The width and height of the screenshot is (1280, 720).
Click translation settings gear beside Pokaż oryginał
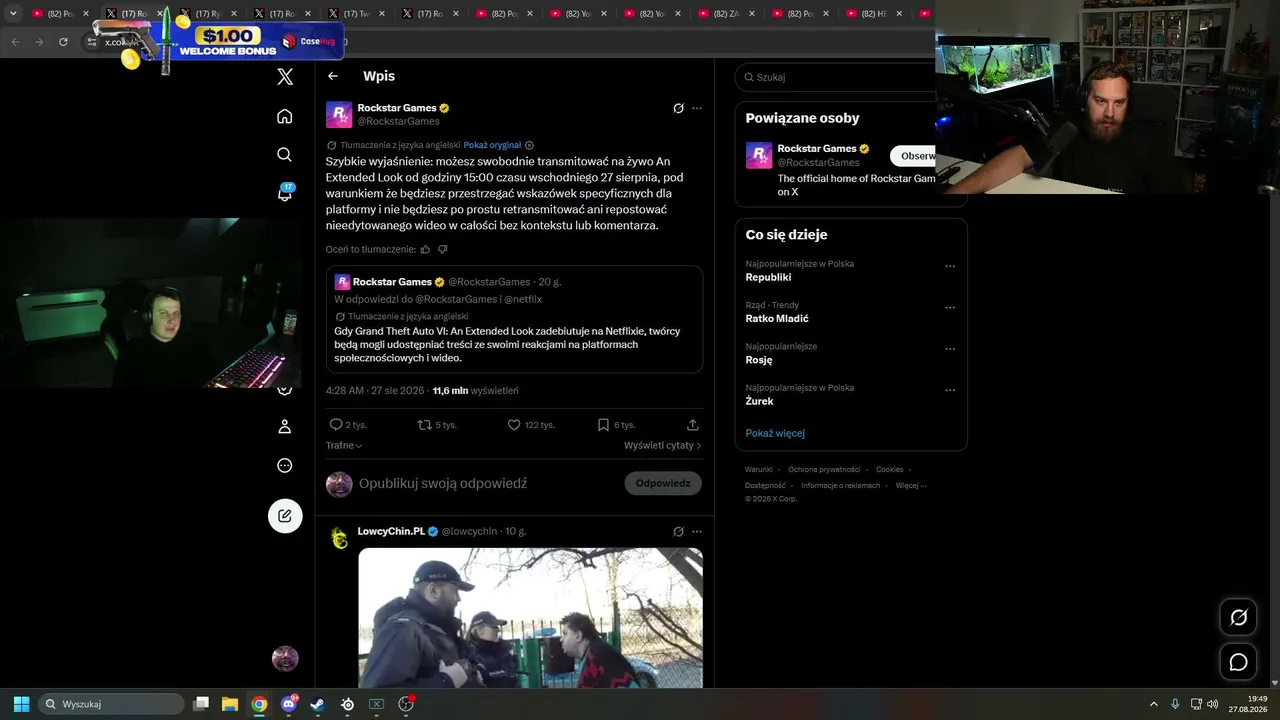(x=530, y=145)
